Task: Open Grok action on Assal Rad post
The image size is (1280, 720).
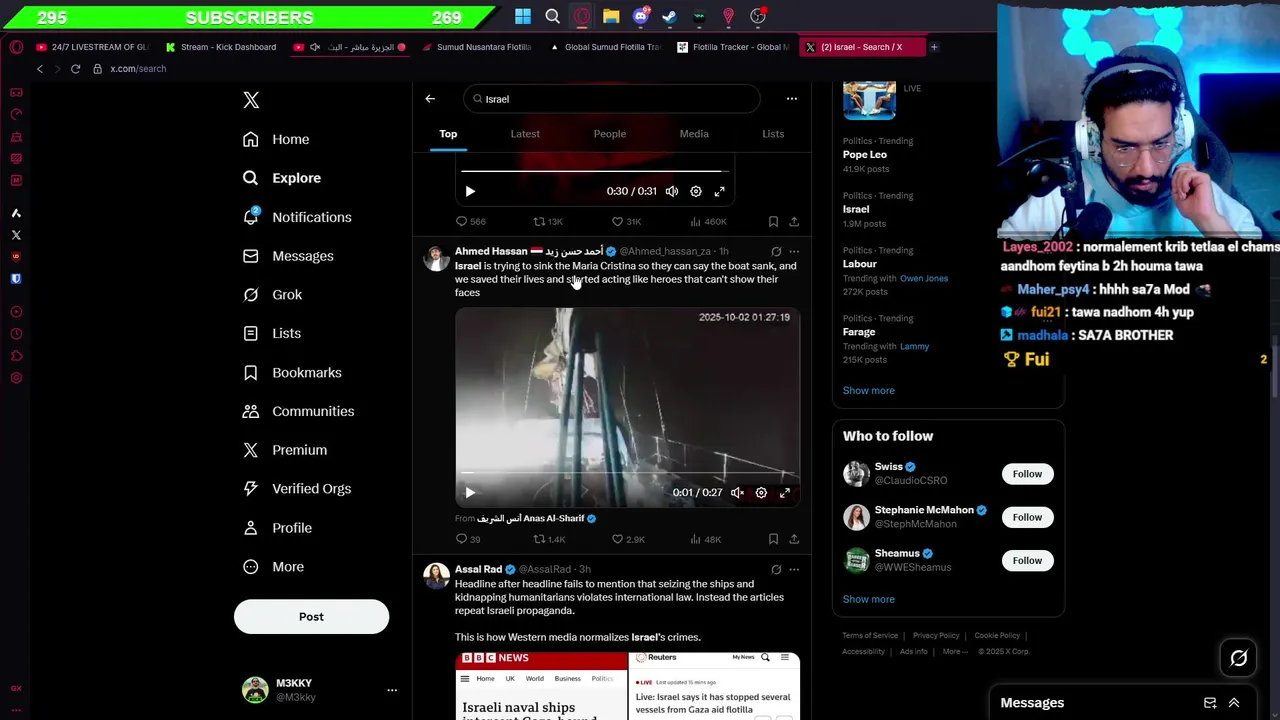Action: click(776, 570)
